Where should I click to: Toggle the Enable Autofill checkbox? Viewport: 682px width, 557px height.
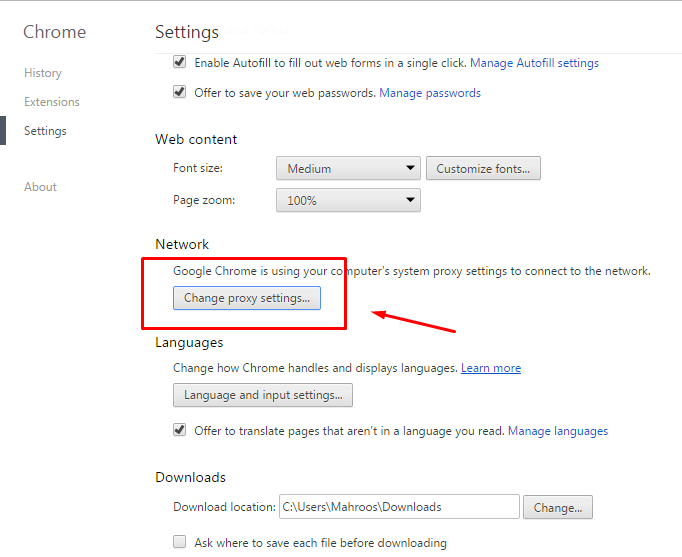pyautogui.click(x=179, y=62)
